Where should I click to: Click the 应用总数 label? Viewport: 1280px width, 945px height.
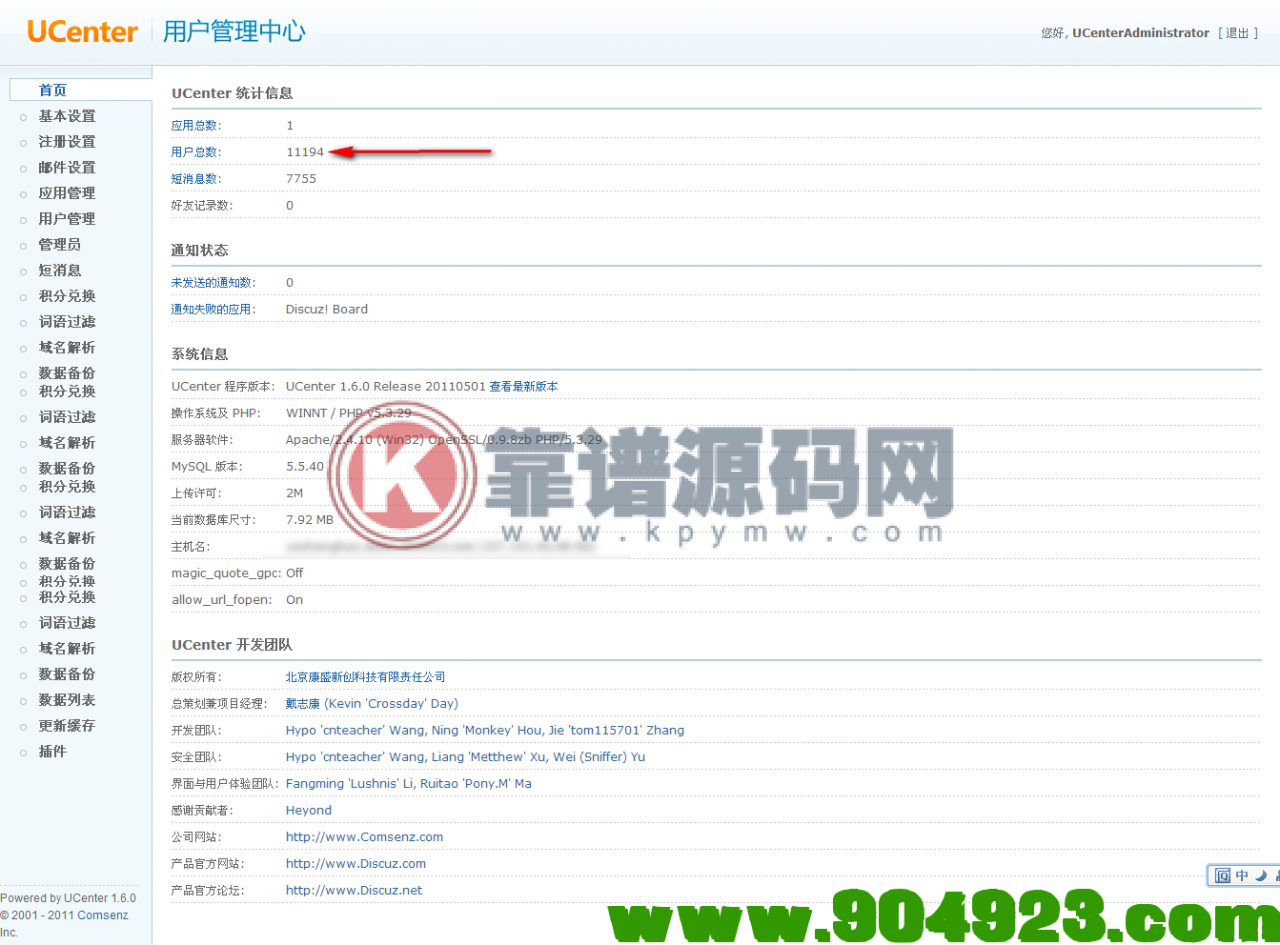[196, 125]
